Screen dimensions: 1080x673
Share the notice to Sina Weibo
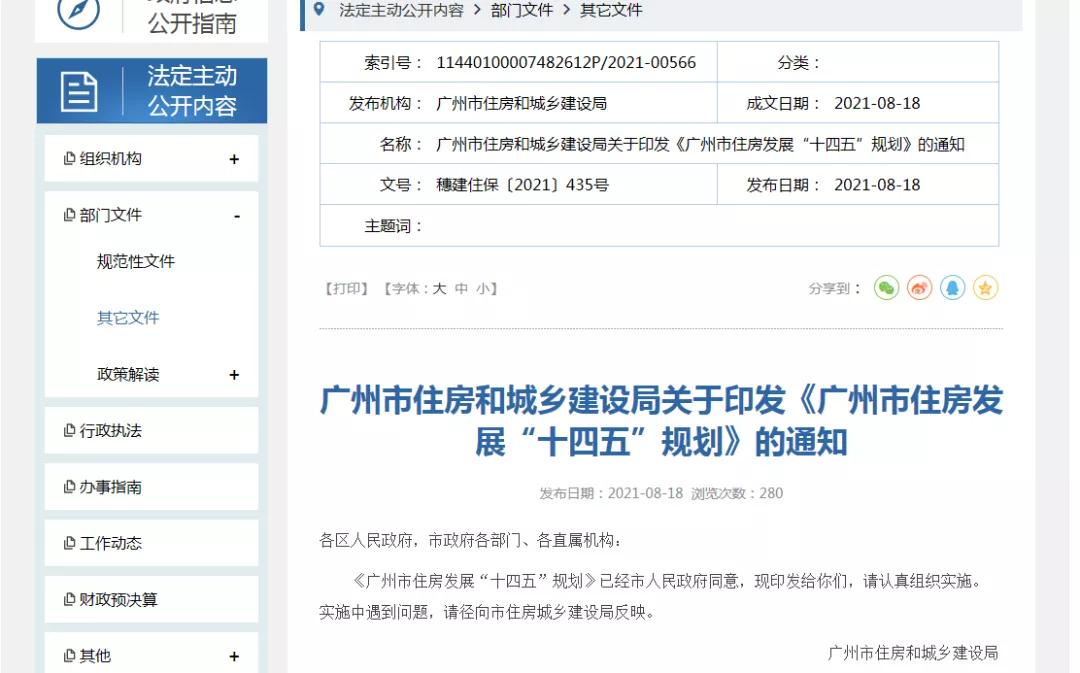919,288
